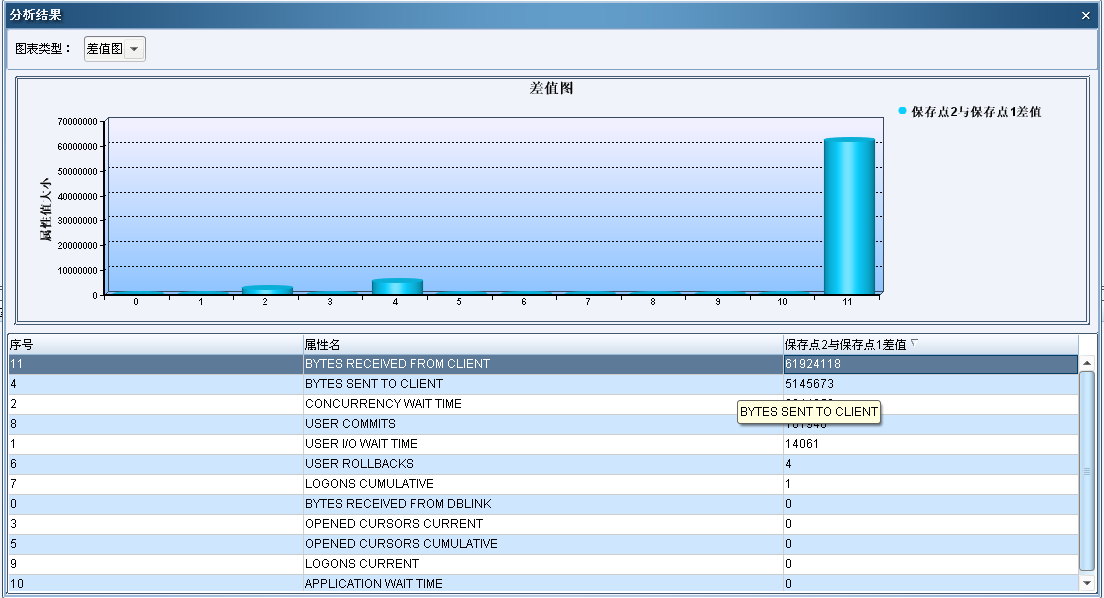Click the sort arrow in the 差值 column header
1104x598 pixels.
913,343
